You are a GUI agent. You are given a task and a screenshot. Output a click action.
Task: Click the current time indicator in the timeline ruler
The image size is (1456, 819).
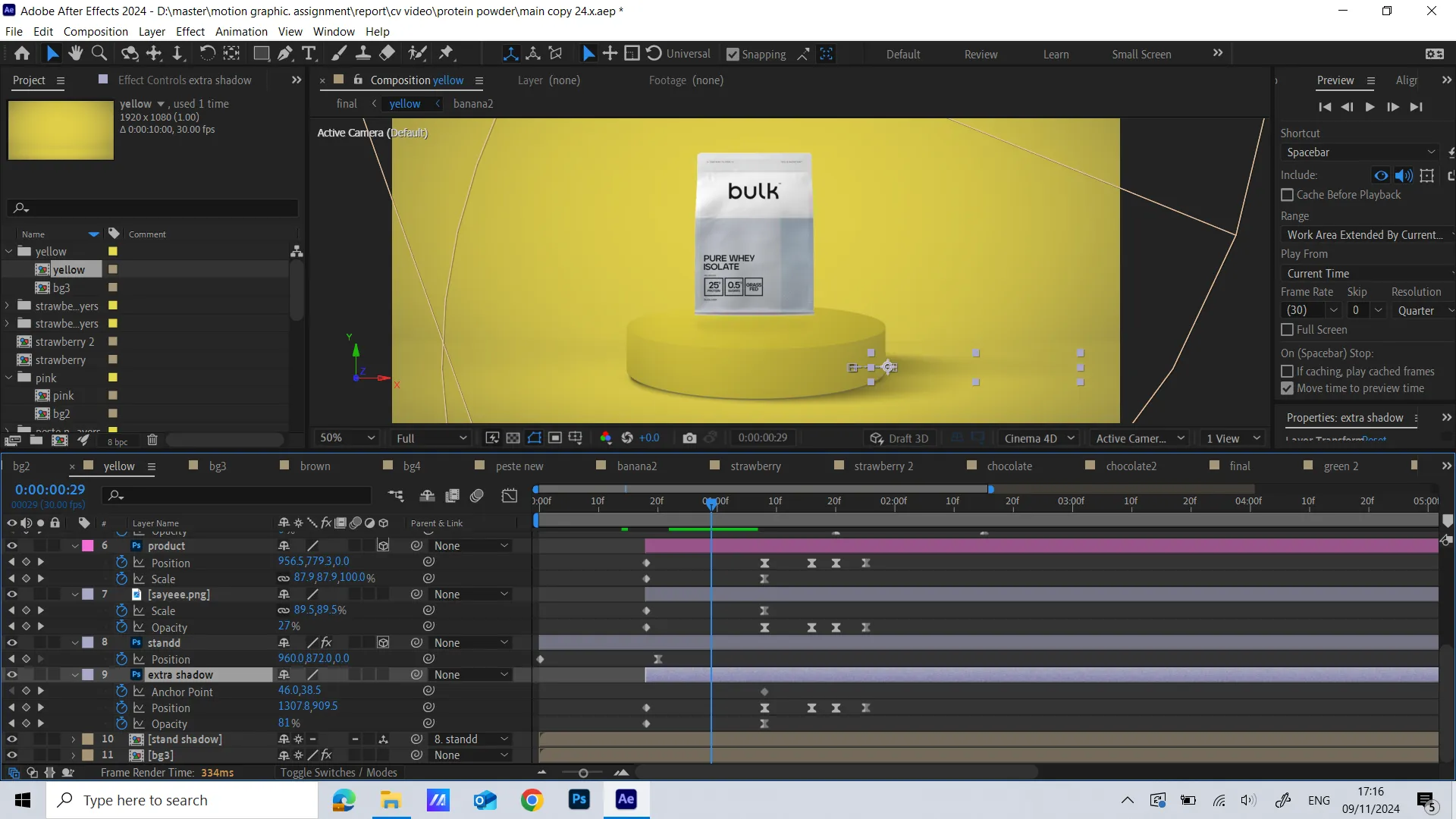point(711,502)
